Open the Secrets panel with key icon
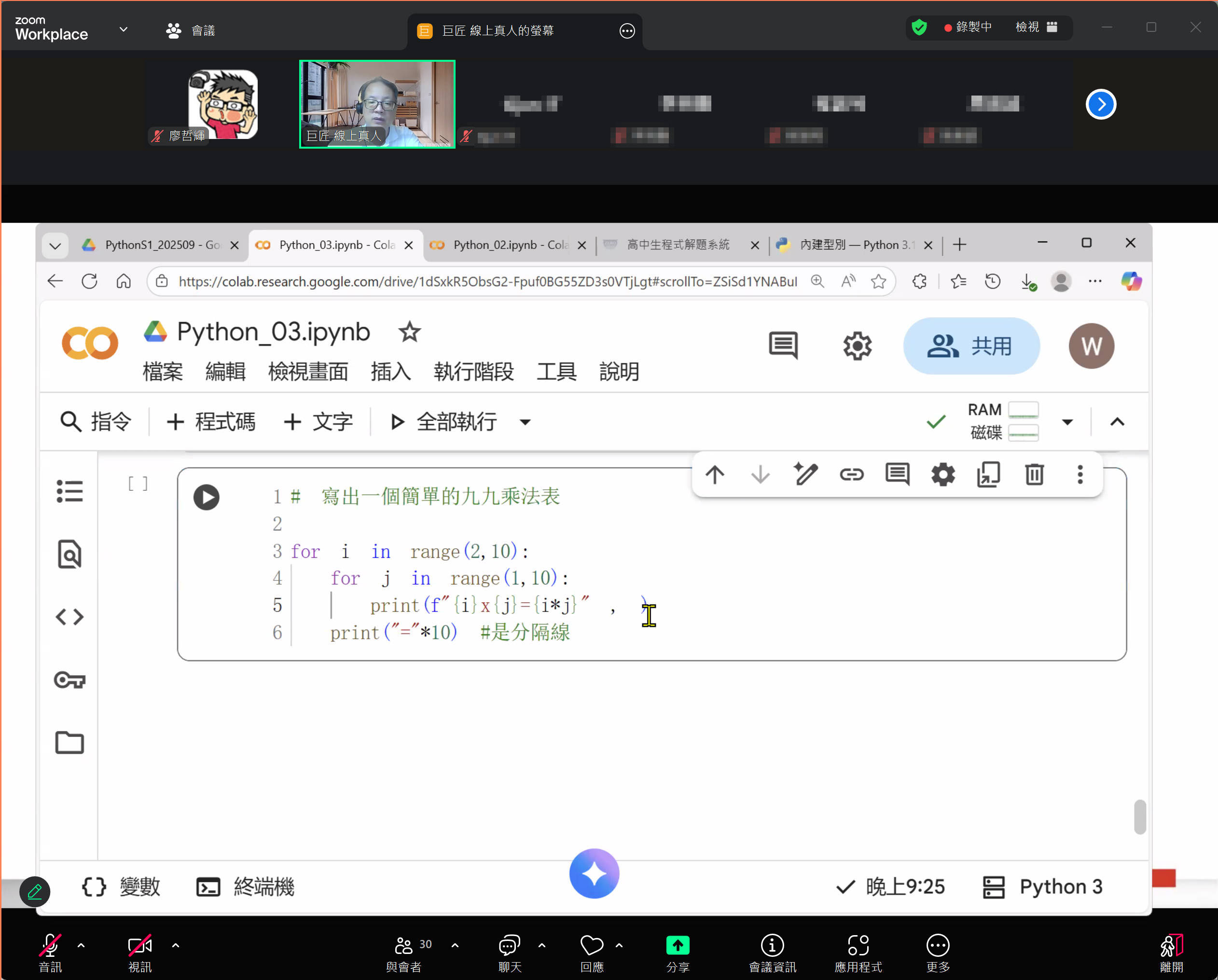This screenshot has width=1218, height=980. (69, 680)
